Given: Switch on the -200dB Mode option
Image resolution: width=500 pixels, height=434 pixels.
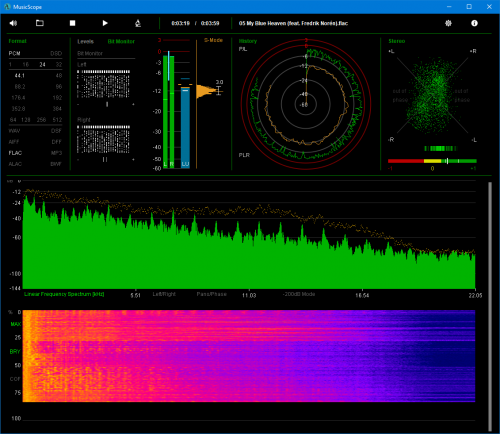Looking at the screenshot, I should (x=299, y=294).
